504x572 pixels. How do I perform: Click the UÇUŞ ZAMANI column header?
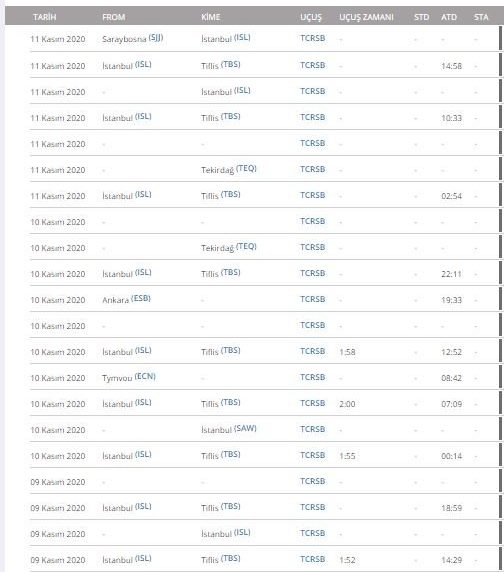(366, 17)
